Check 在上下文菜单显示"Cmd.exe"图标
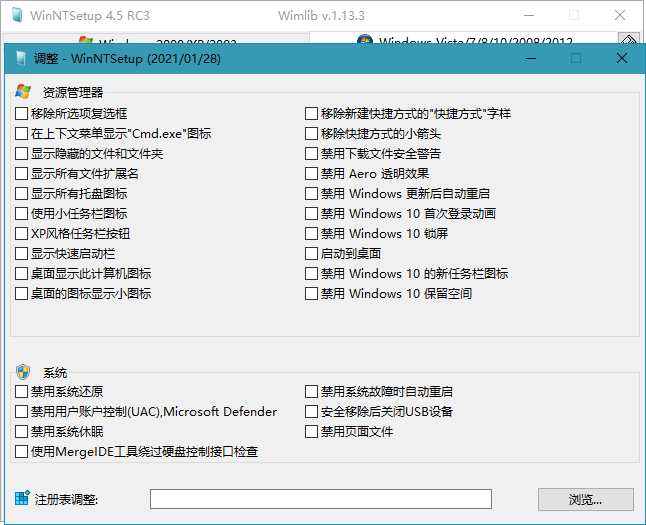 (x=21, y=134)
